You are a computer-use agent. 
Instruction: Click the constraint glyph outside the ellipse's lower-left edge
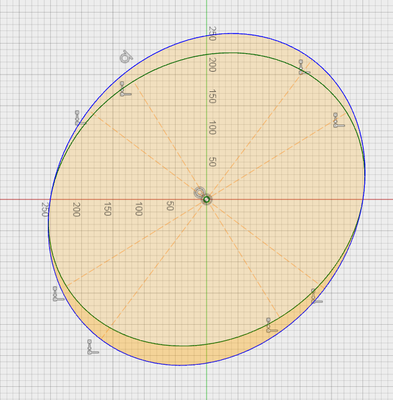[x=58, y=294]
